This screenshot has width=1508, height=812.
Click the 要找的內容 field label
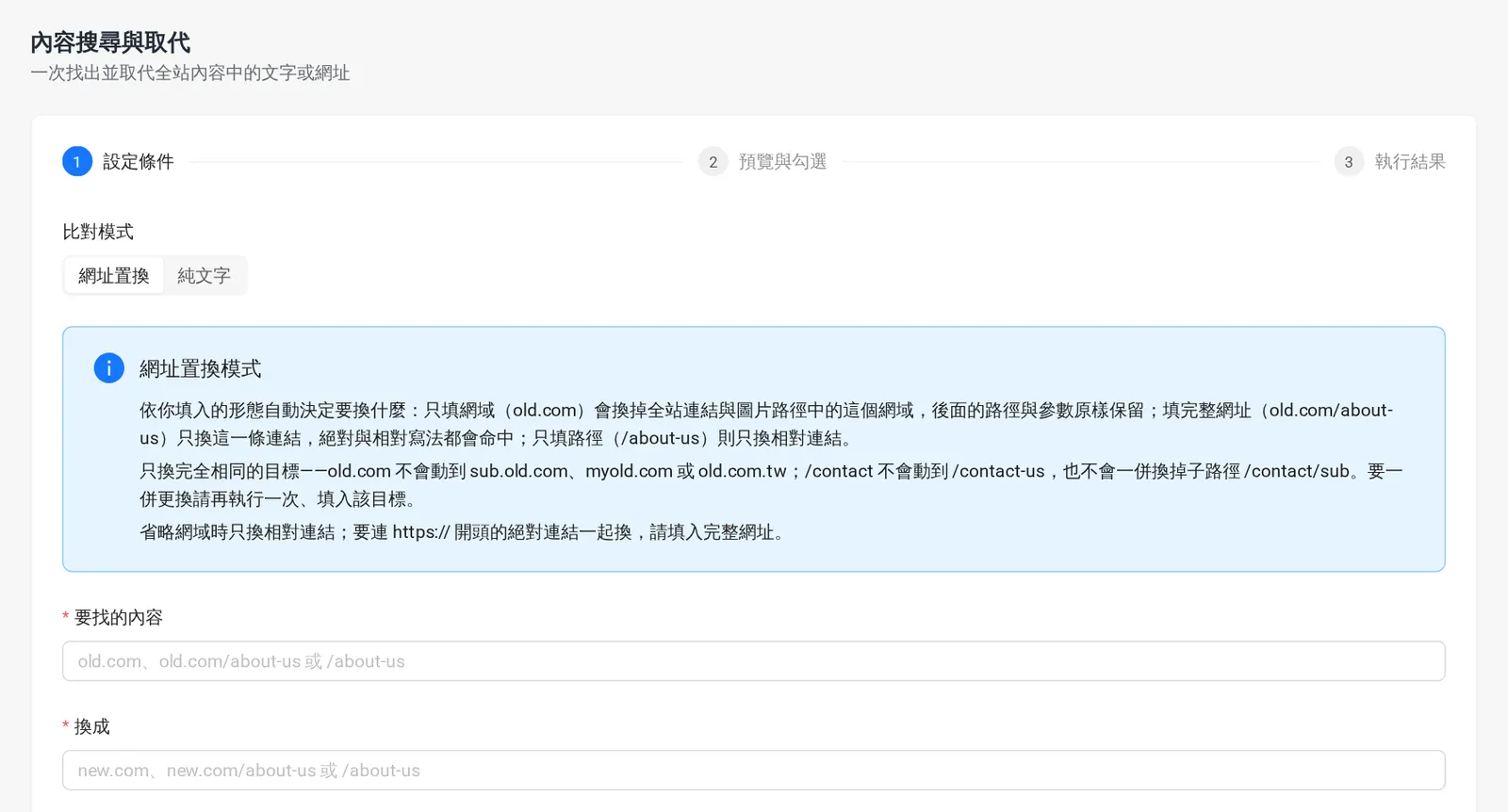pyautogui.click(x=119, y=618)
